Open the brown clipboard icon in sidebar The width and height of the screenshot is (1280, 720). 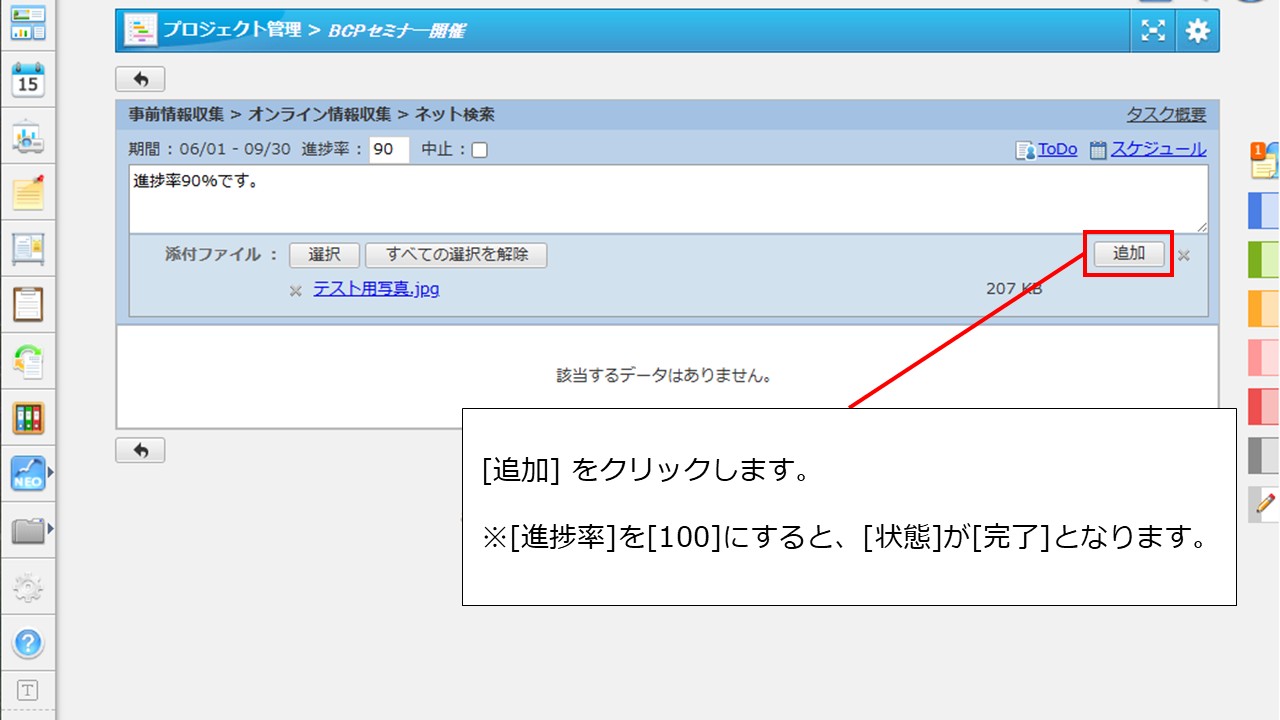coord(28,304)
